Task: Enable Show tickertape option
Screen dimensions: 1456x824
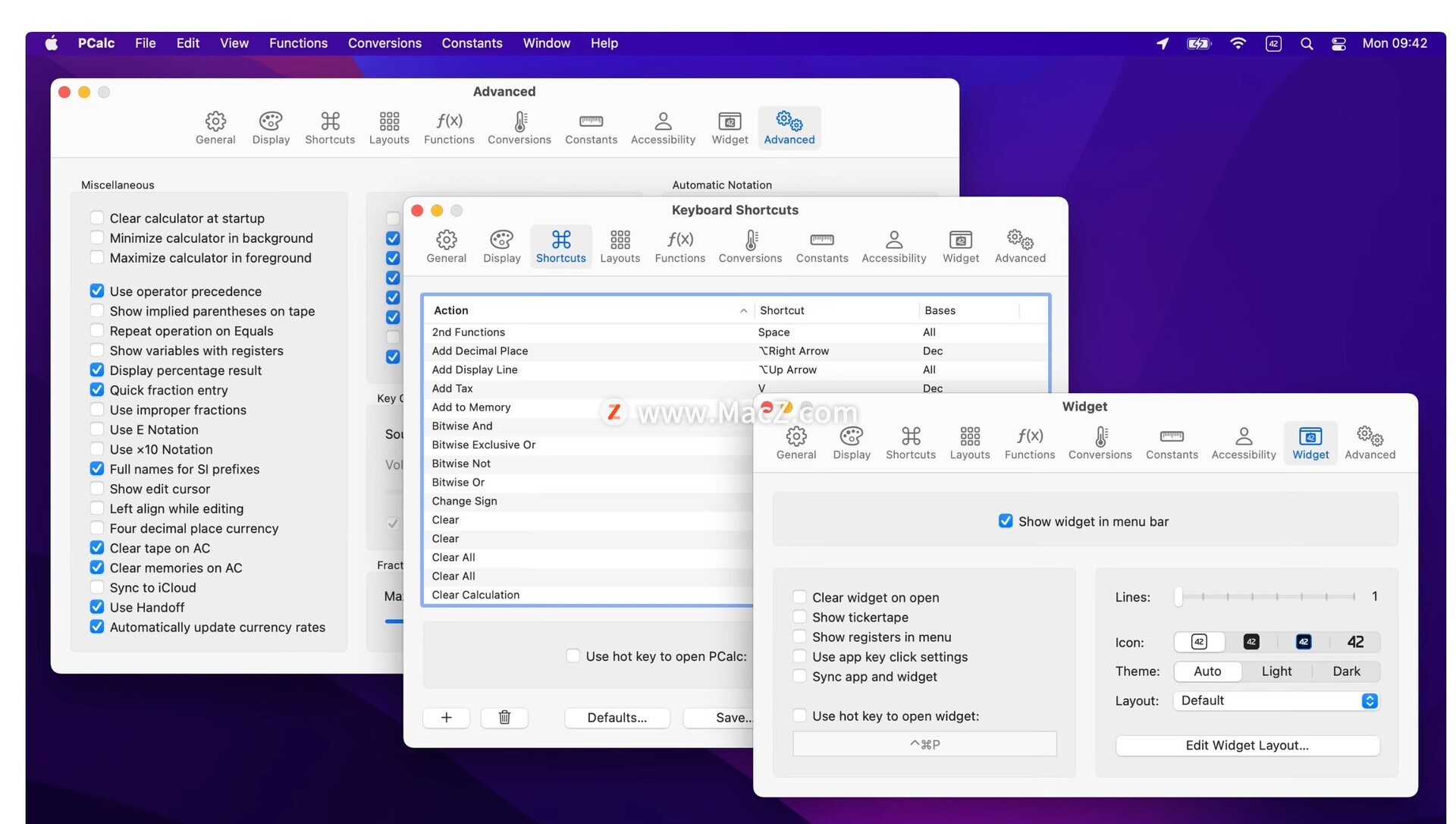Action: (799, 617)
